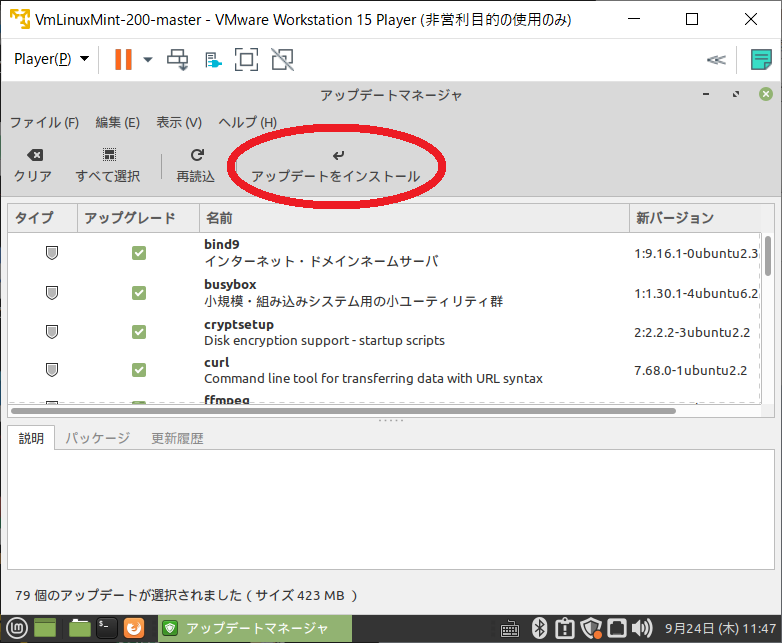Open the 表示 (V) menu
Image resolution: width=782 pixels, height=643 pixels.
pyautogui.click(x=179, y=122)
